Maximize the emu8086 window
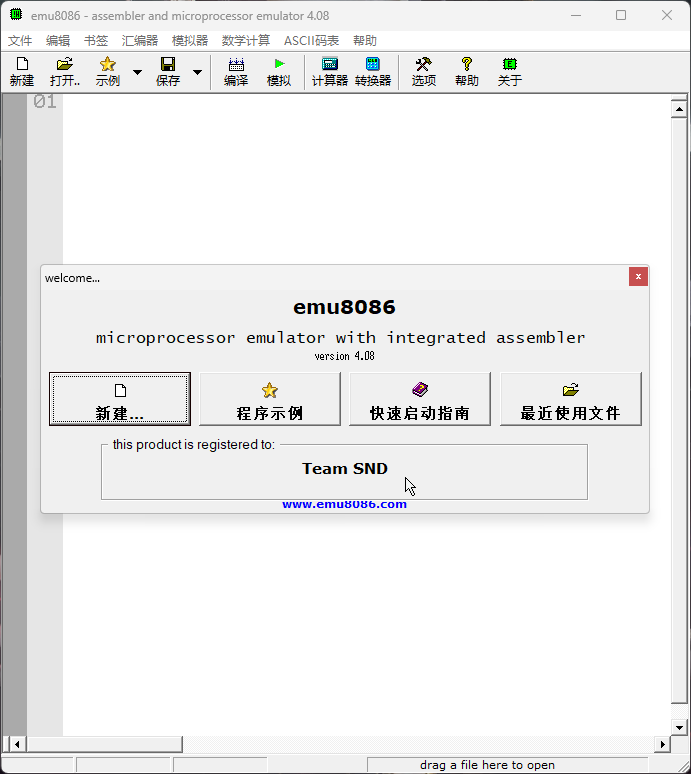The width and height of the screenshot is (691, 774). tap(621, 15)
